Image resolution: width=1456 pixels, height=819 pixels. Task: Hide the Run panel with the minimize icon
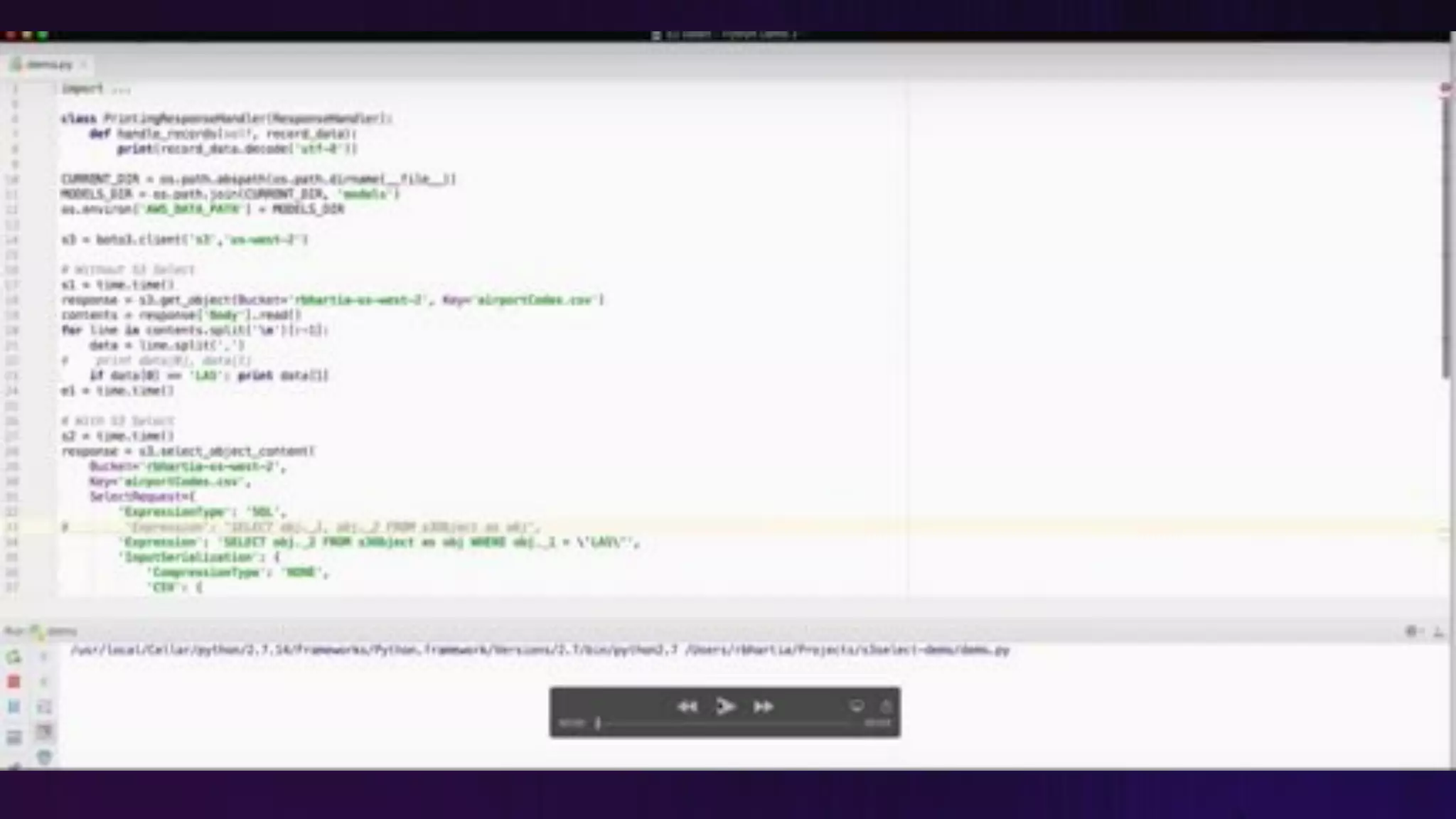1438,631
